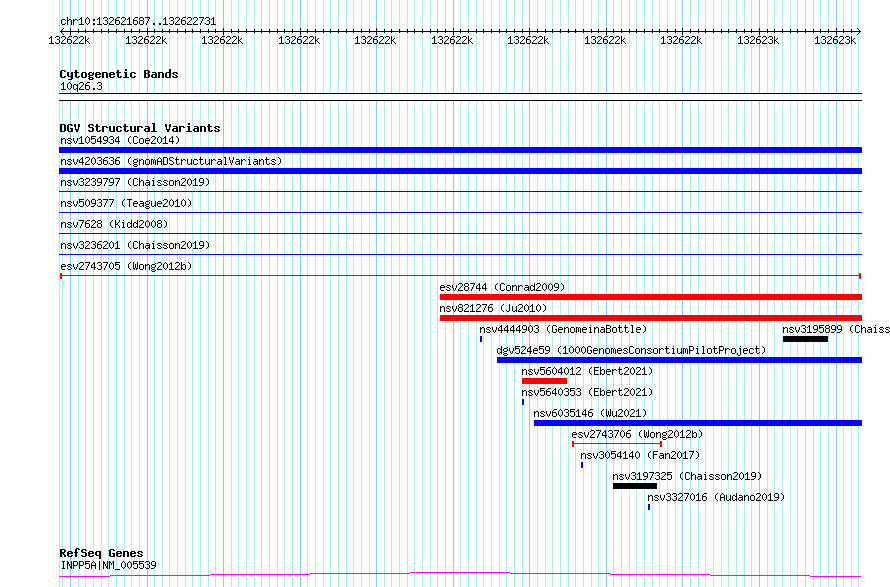Open nsv5640353 (Ebert2021) label
Screen dimensions: 890x587
[x=587, y=392]
